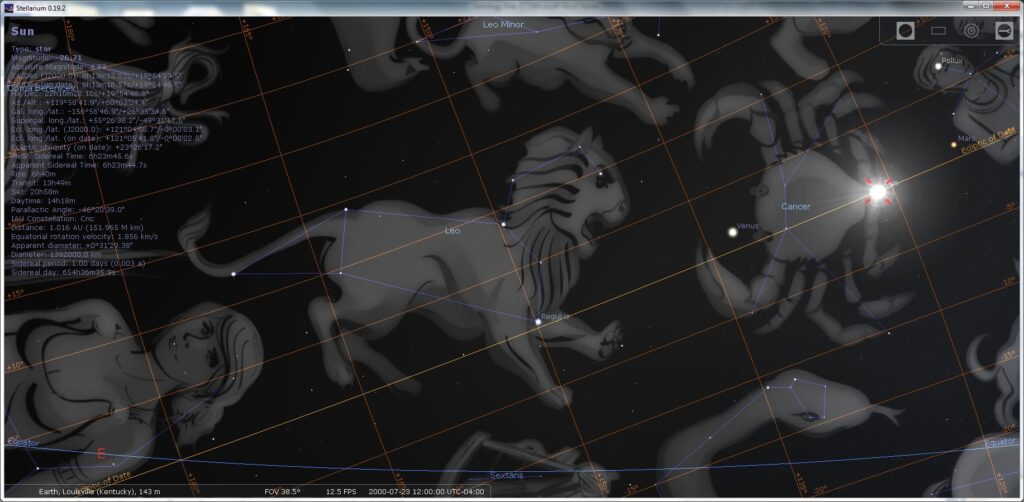Click the Stellarium app icon in title bar
The width and height of the screenshot is (1024, 502).
click(x=7, y=7)
